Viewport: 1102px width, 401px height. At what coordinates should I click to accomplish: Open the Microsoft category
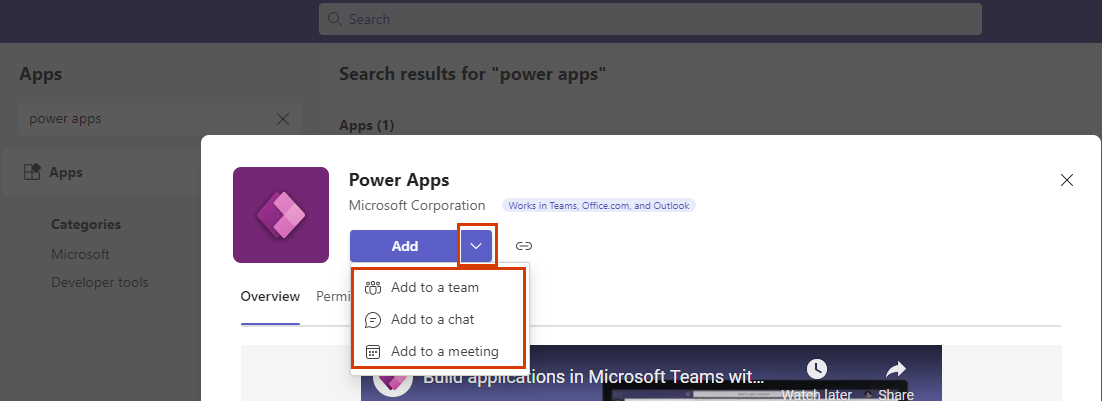(x=81, y=254)
